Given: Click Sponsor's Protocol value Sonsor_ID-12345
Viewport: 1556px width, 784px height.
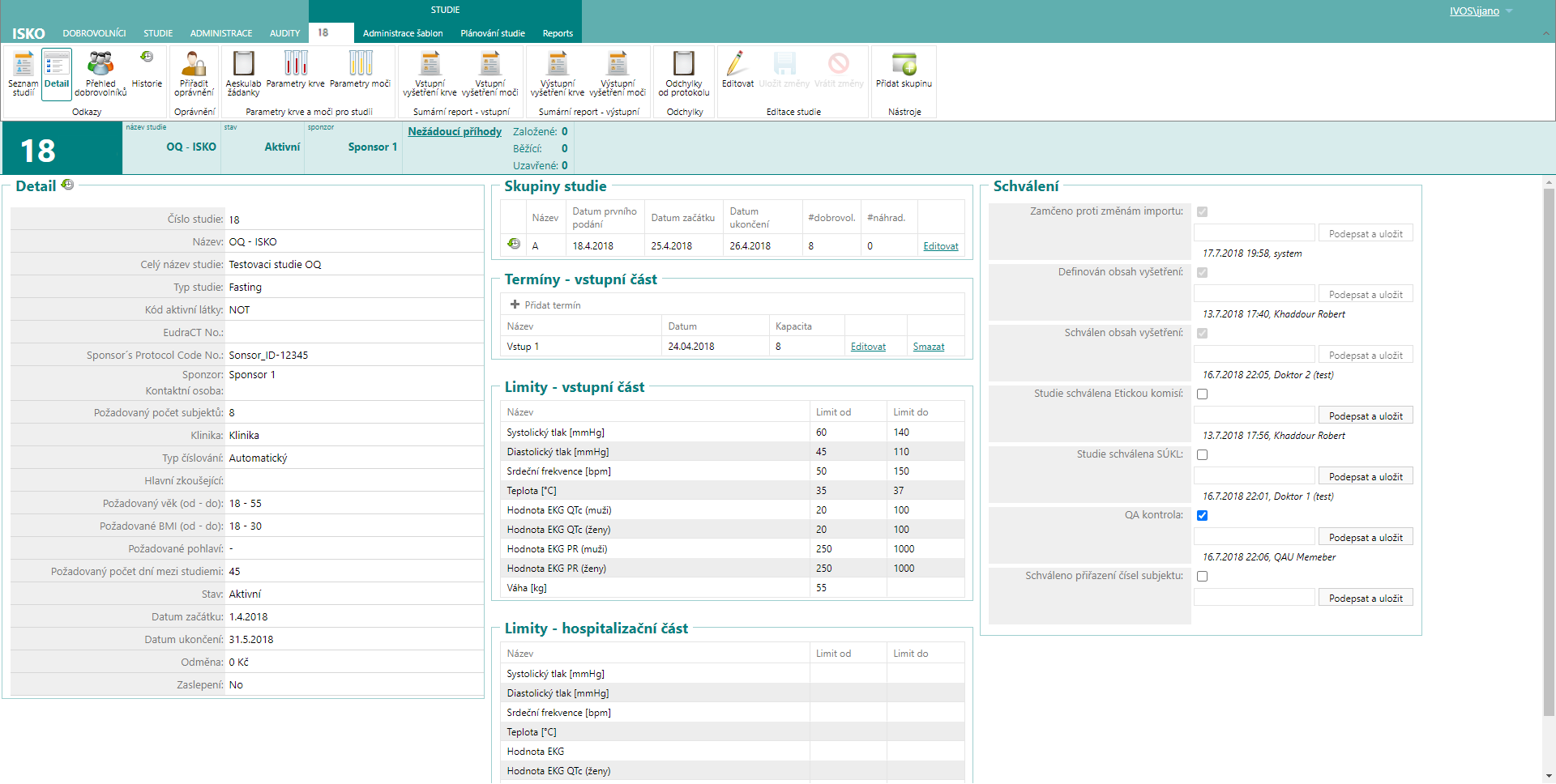Looking at the screenshot, I should click(x=268, y=356).
